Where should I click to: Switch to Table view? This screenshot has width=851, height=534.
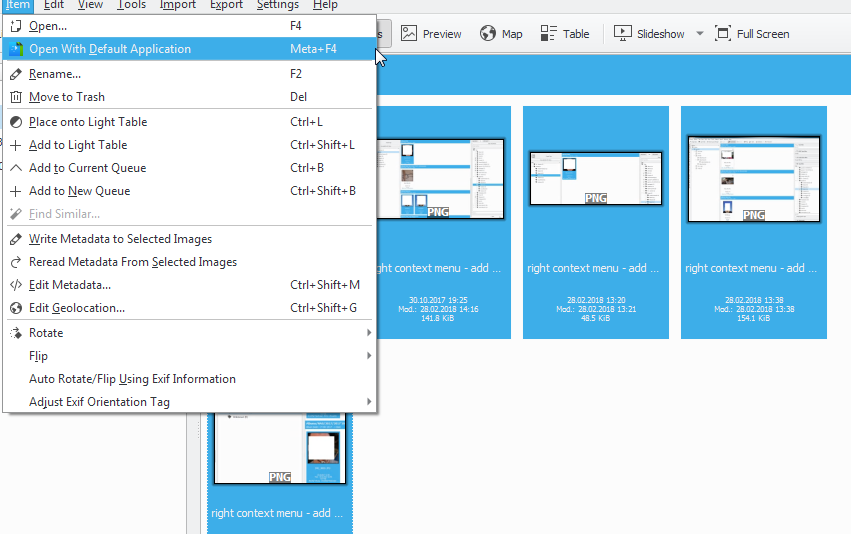point(565,34)
